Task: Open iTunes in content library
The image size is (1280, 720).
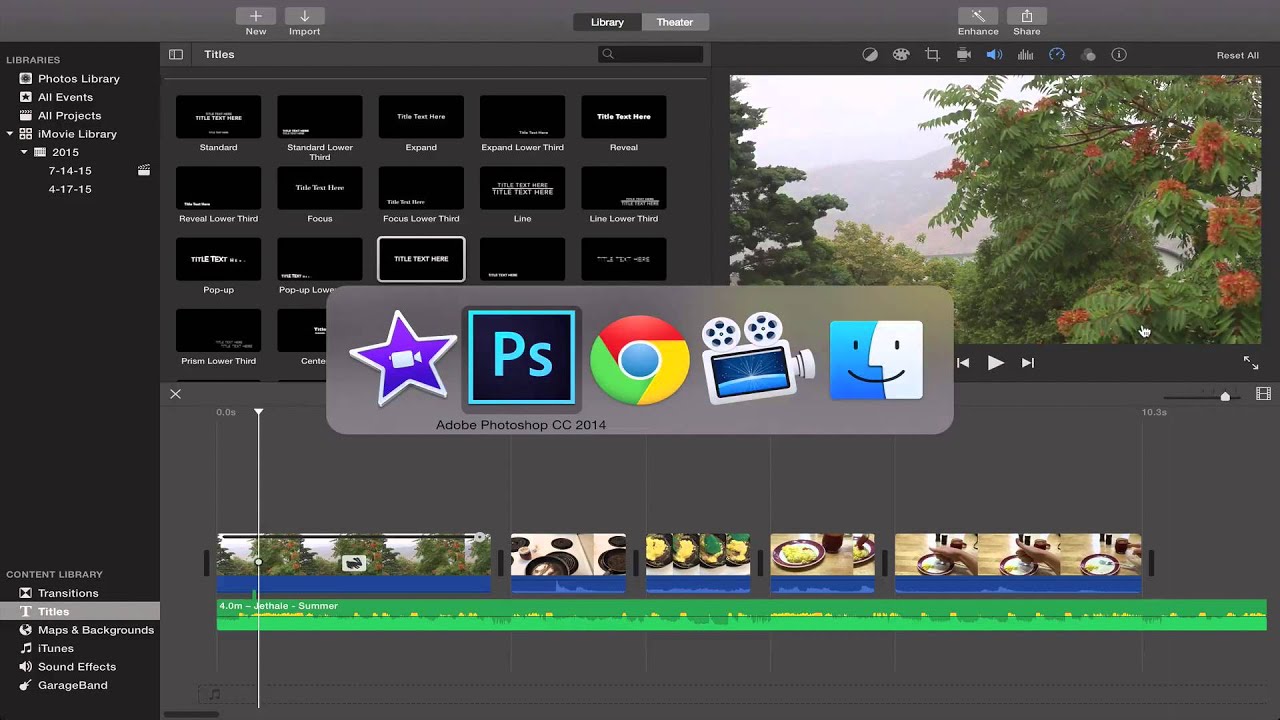Action: [x=56, y=648]
